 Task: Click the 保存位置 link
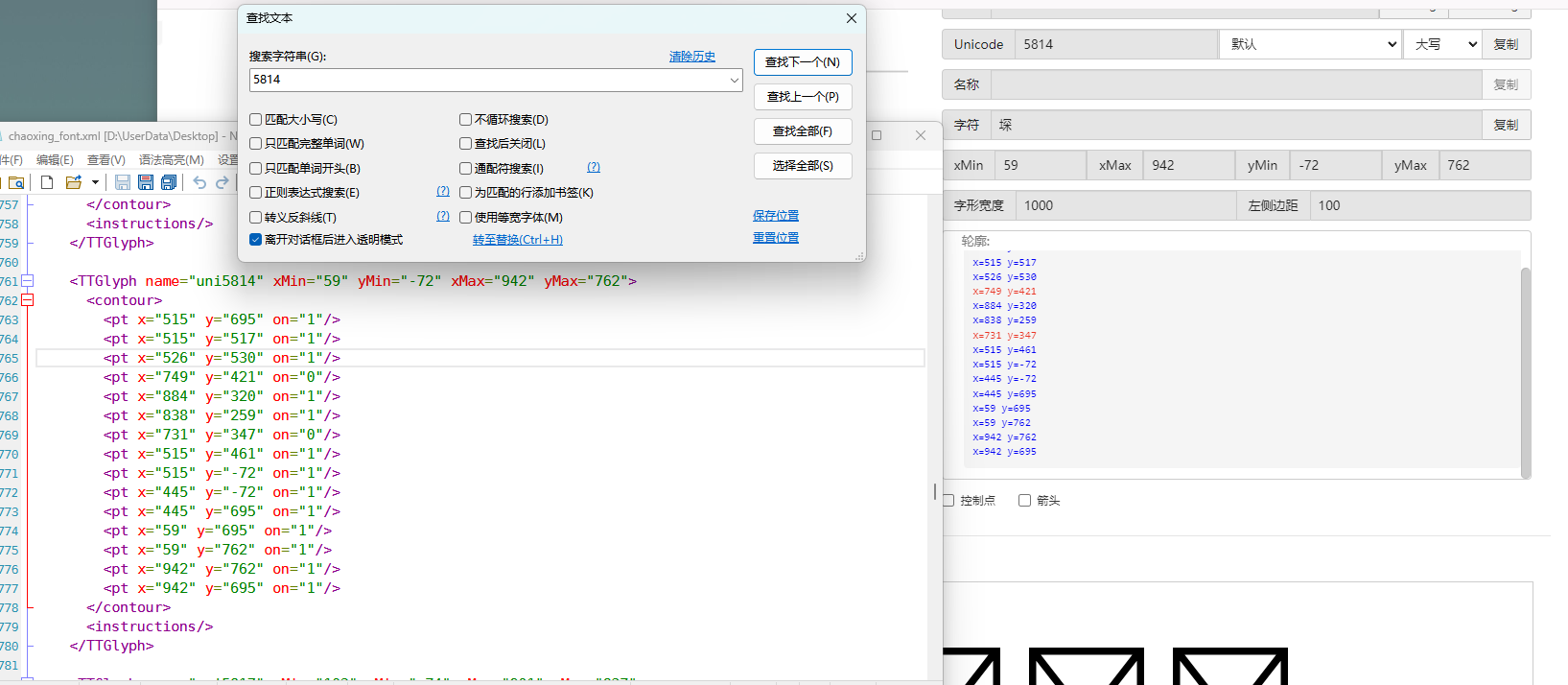click(776, 216)
